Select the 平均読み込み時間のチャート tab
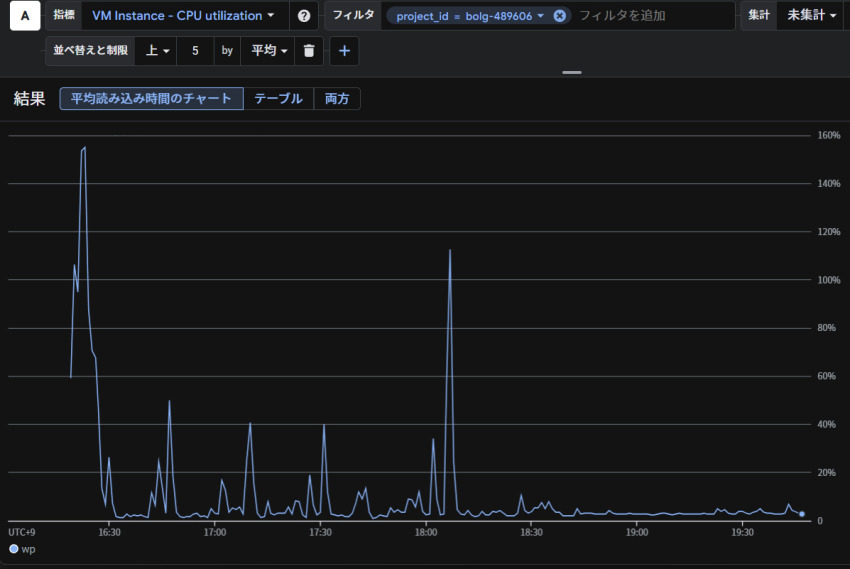Viewport: 850px width, 569px height. (151, 99)
